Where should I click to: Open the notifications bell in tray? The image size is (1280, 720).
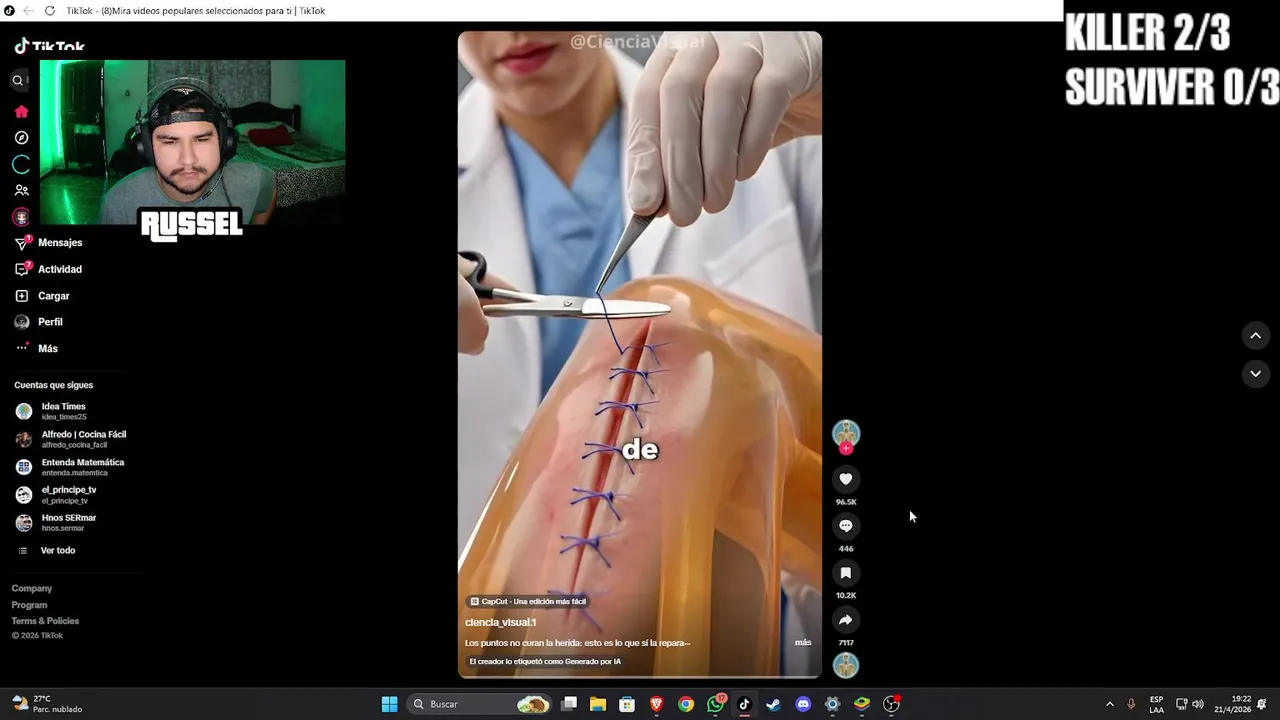(x=1262, y=704)
